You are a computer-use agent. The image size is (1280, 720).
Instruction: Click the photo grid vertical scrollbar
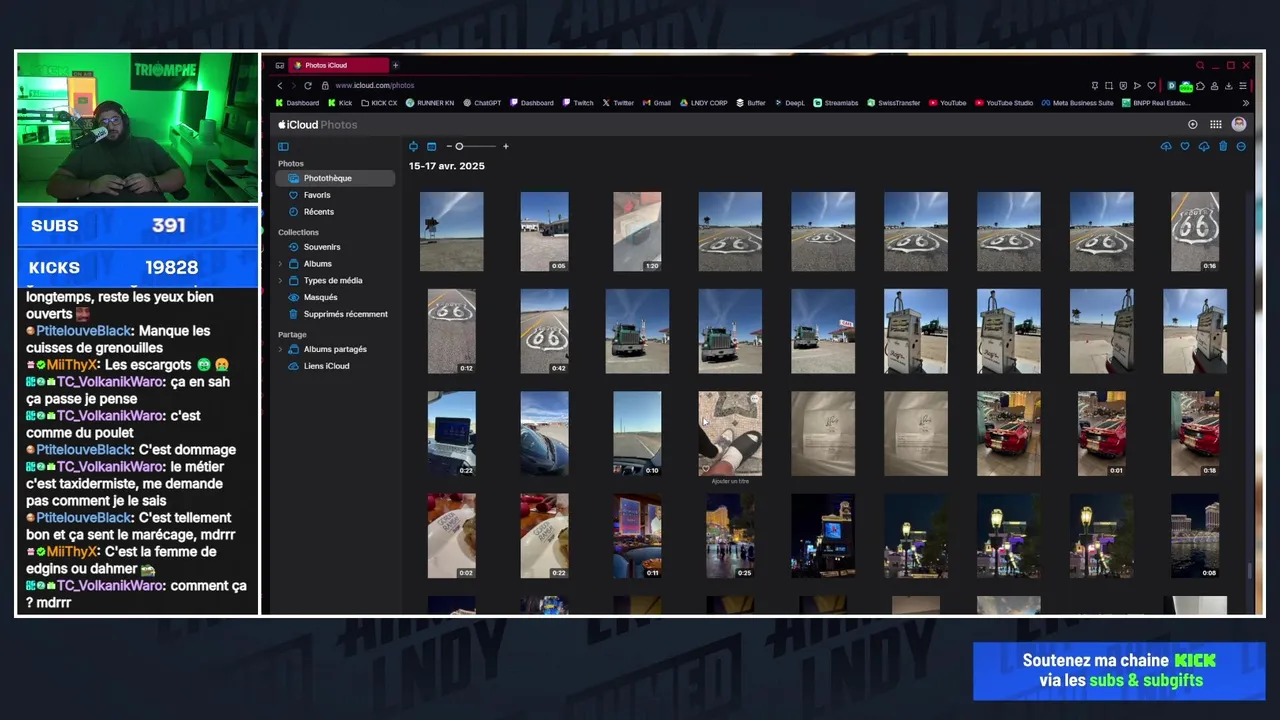coord(1250,571)
